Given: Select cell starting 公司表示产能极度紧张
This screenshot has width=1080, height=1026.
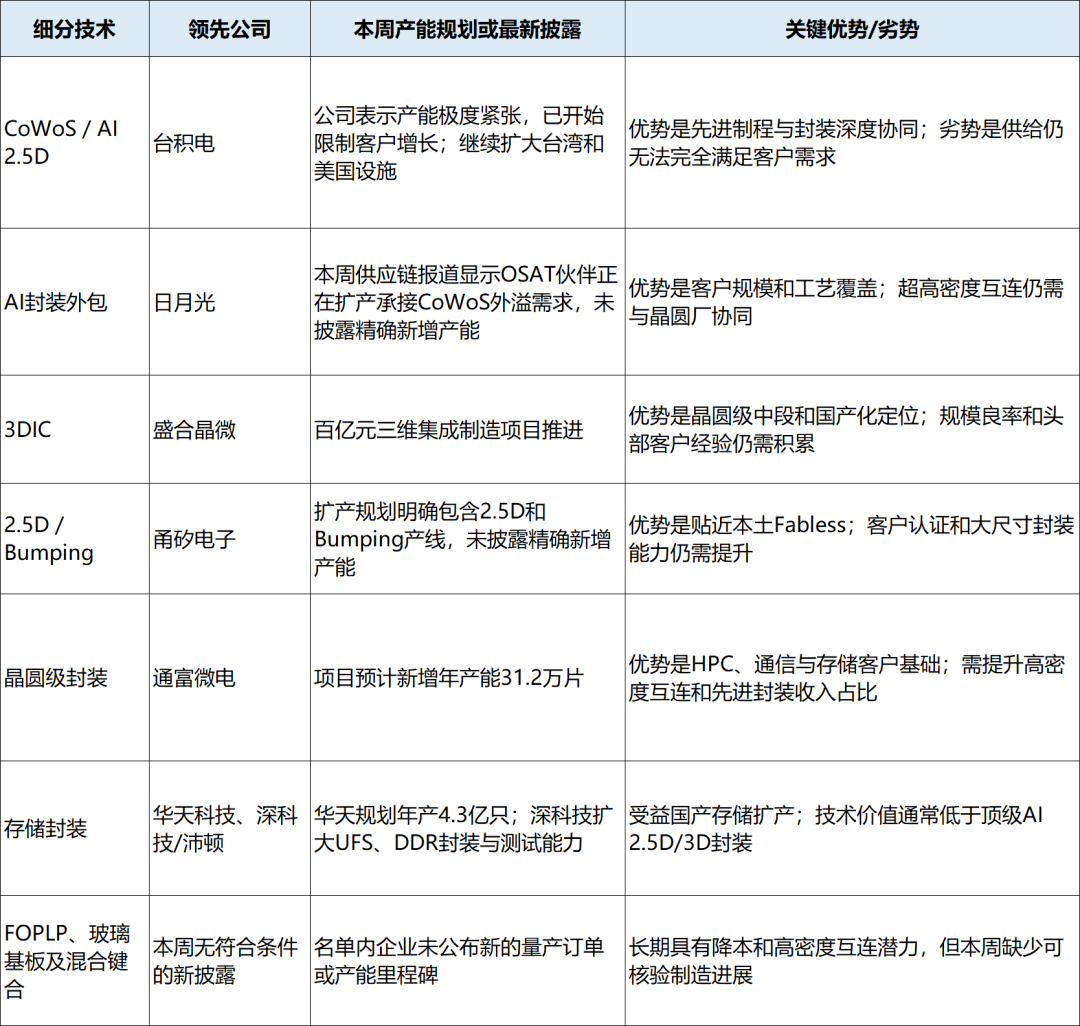Looking at the screenshot, I should coord(468,143).
